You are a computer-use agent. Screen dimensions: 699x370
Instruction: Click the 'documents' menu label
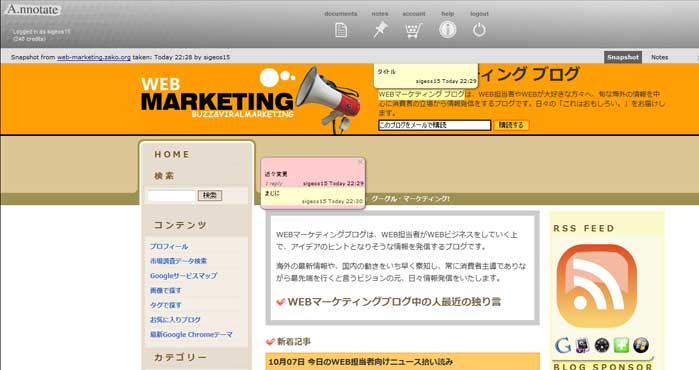tap(341, 14)
